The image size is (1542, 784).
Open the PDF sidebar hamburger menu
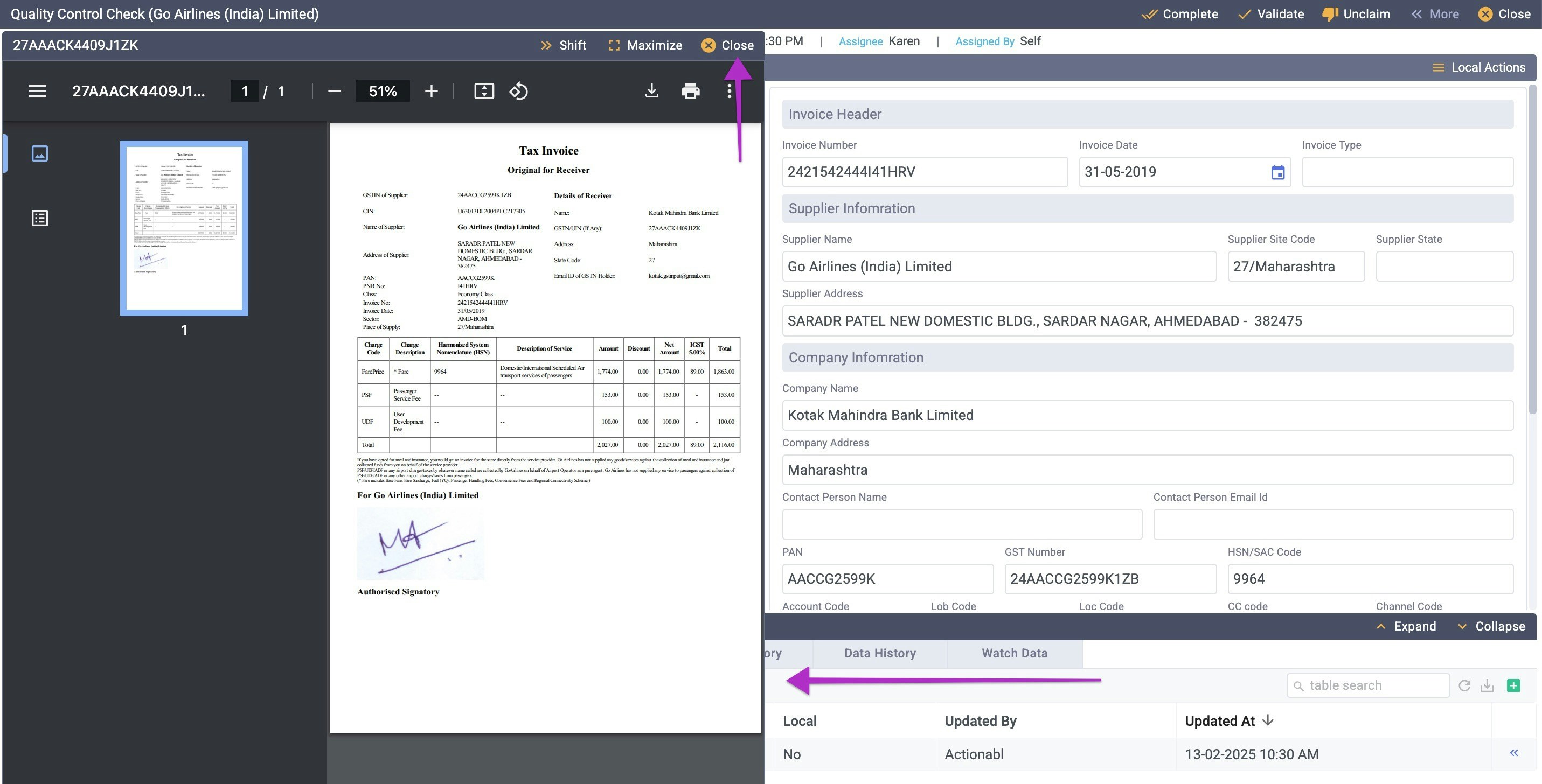[38, 91]
